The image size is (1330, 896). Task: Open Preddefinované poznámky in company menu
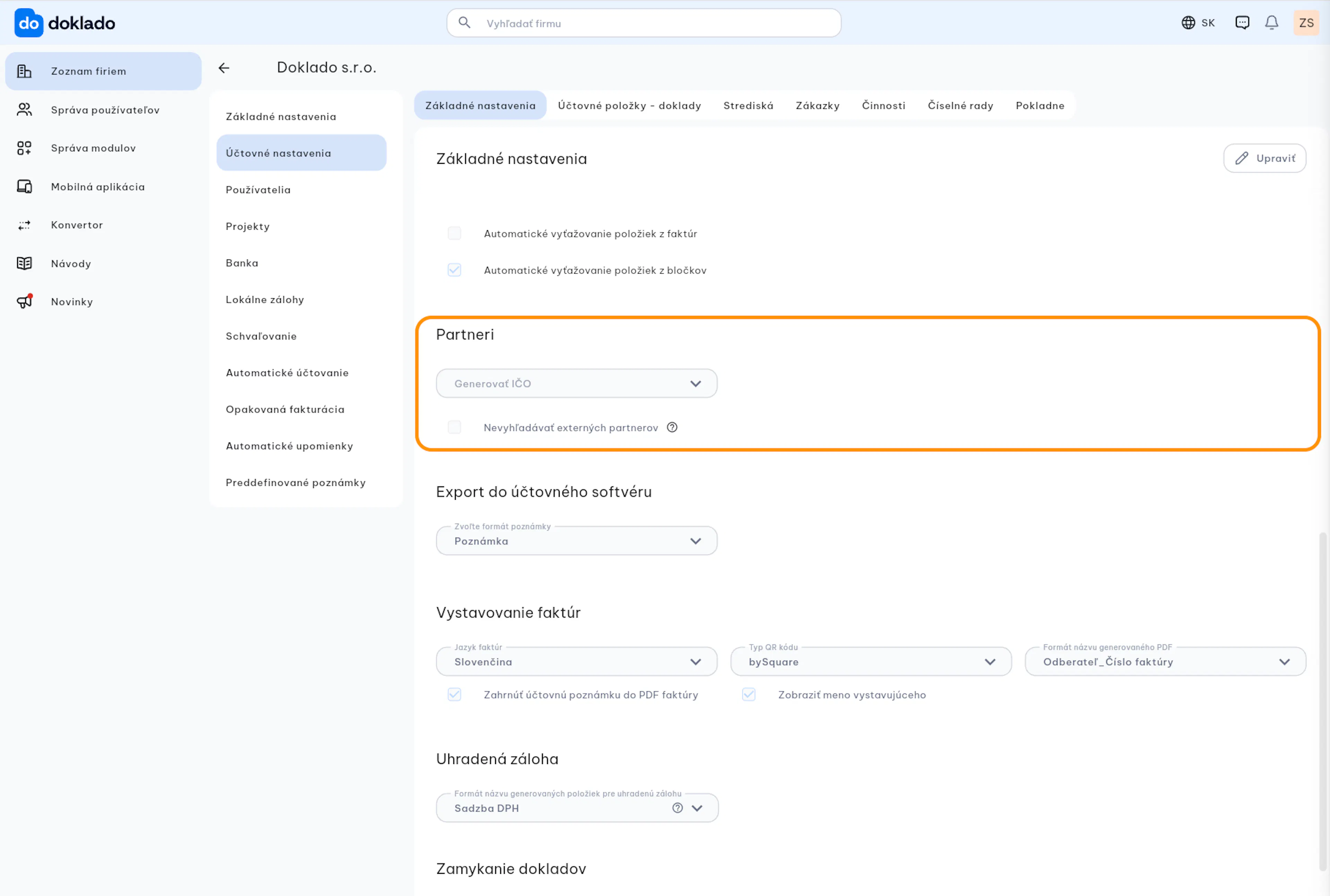[302, 482]
